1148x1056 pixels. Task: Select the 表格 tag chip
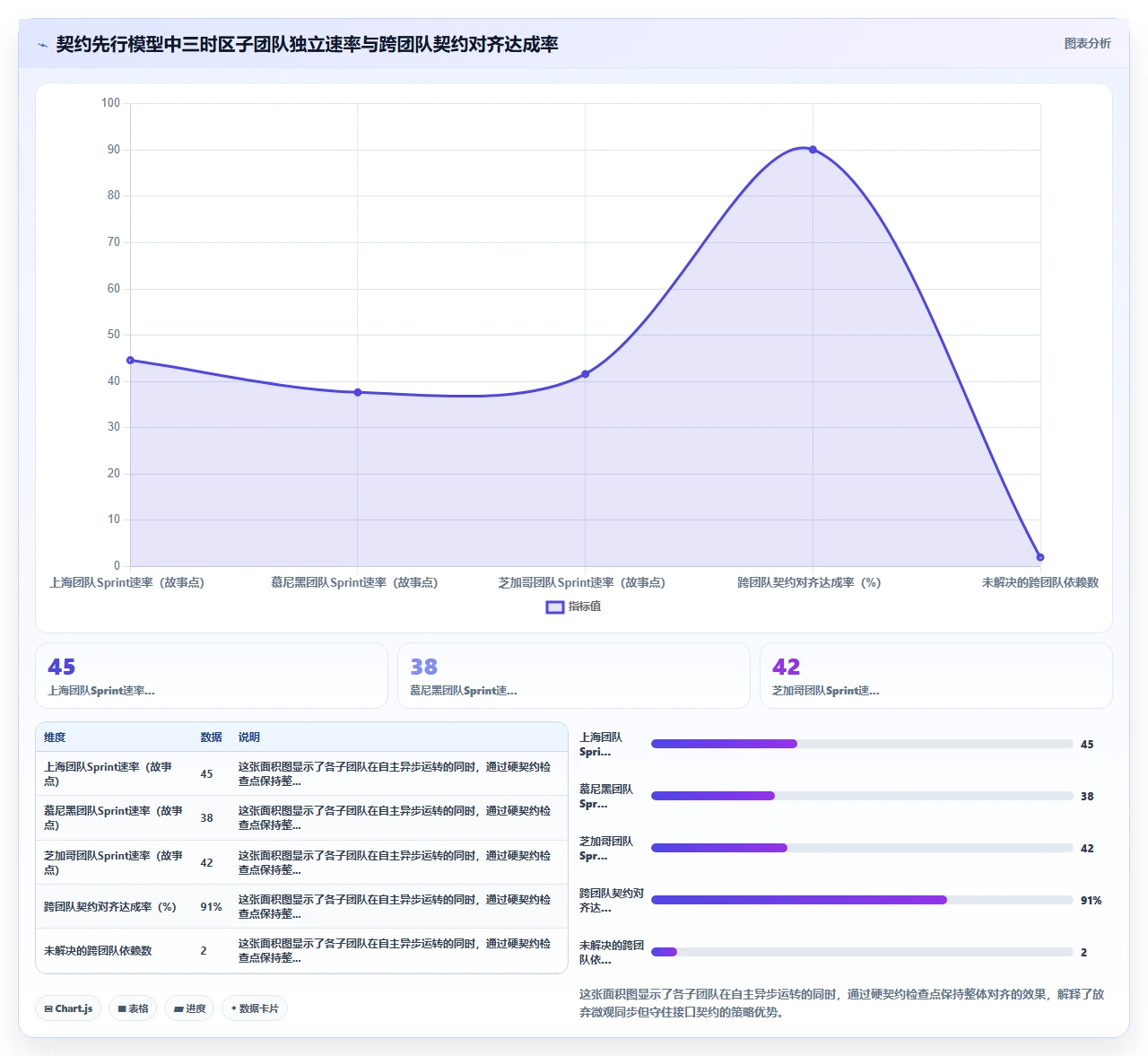(x=133, y=1008)
